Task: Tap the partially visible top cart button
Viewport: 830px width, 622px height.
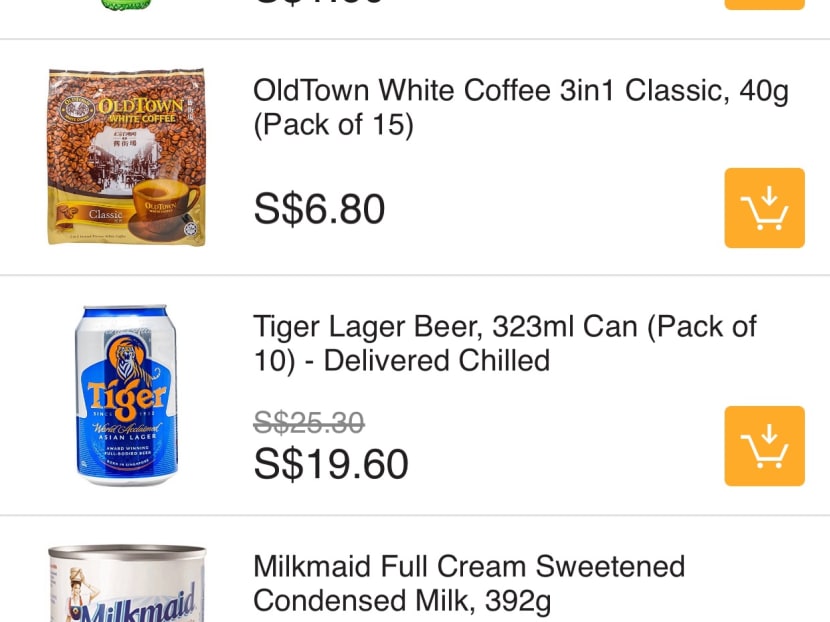Action: [764, 4]
